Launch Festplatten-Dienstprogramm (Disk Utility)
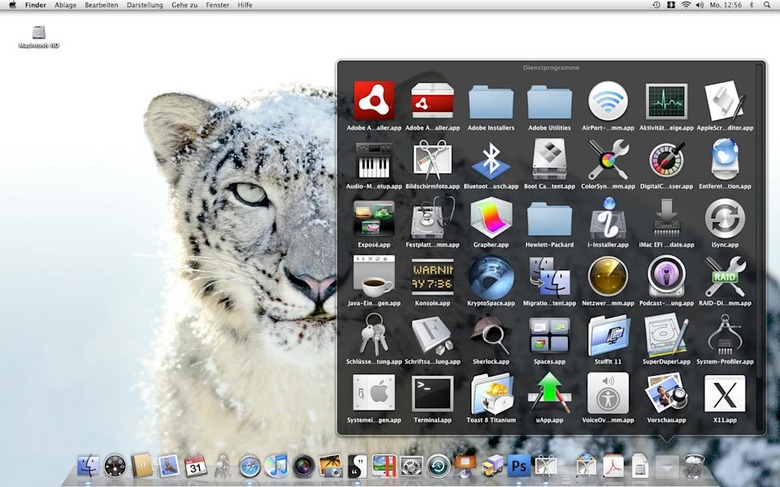The width and height of the screenshot is (780, 487). point(432,217)
